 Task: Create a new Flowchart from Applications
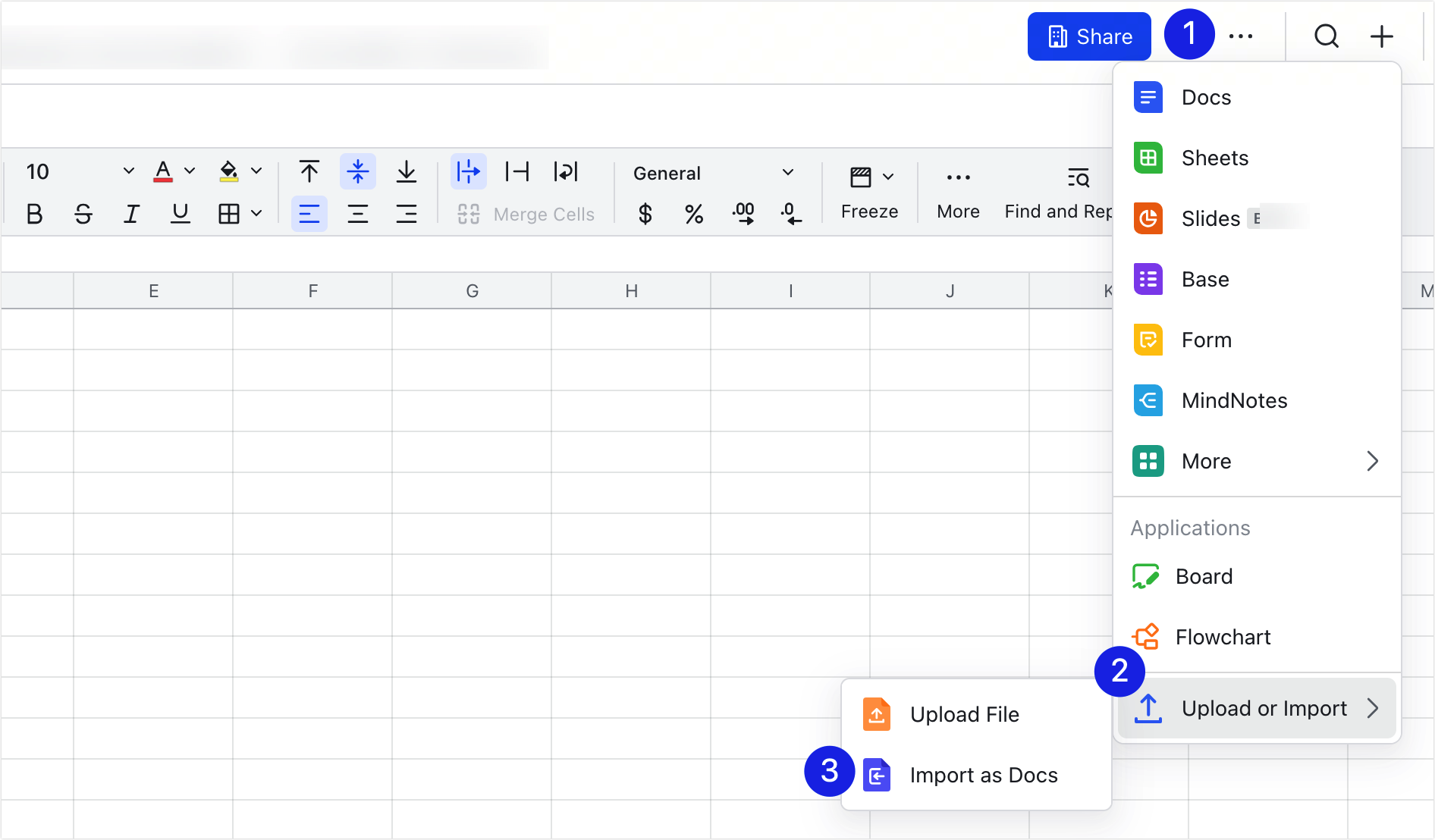pos(1223,637)
